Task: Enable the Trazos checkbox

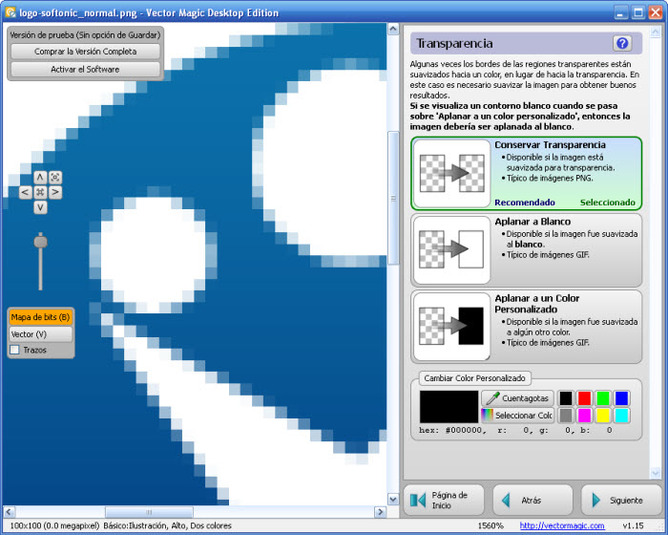Action: click(15, 350)
